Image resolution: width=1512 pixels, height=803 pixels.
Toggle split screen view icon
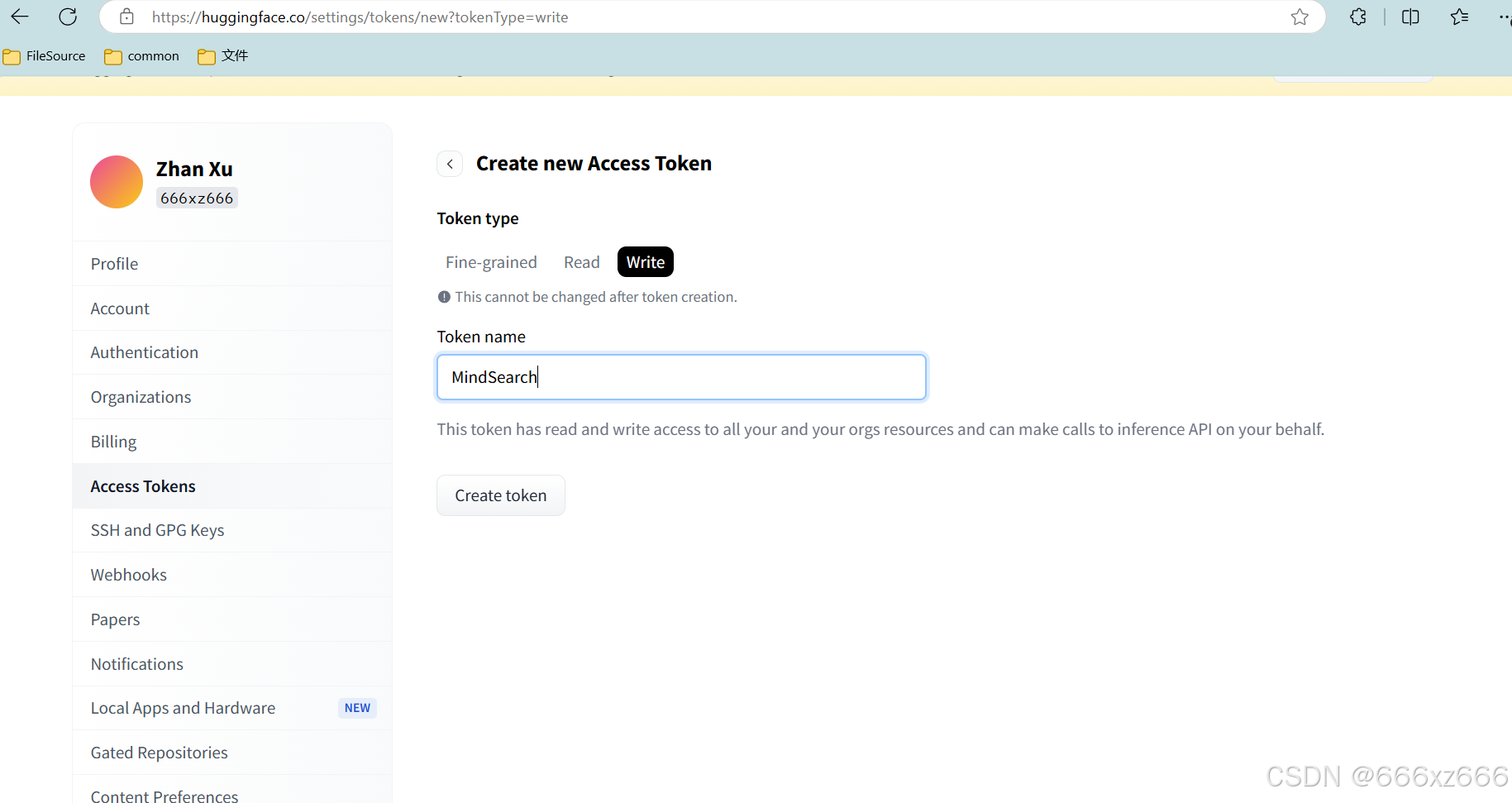(1410, 17)
